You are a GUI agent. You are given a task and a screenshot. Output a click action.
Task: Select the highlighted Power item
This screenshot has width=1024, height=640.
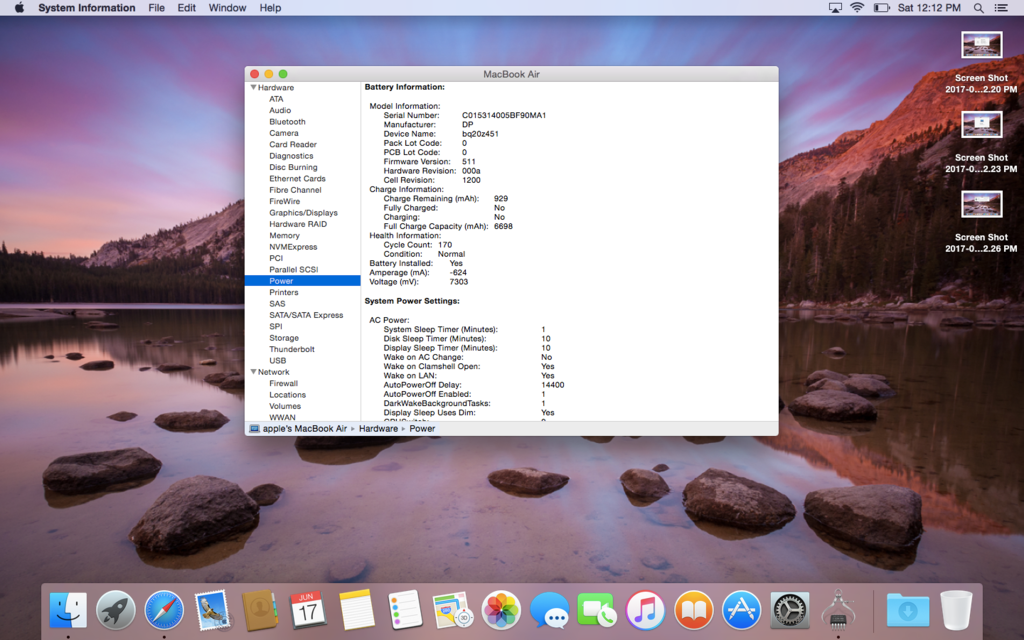point(302,281)
